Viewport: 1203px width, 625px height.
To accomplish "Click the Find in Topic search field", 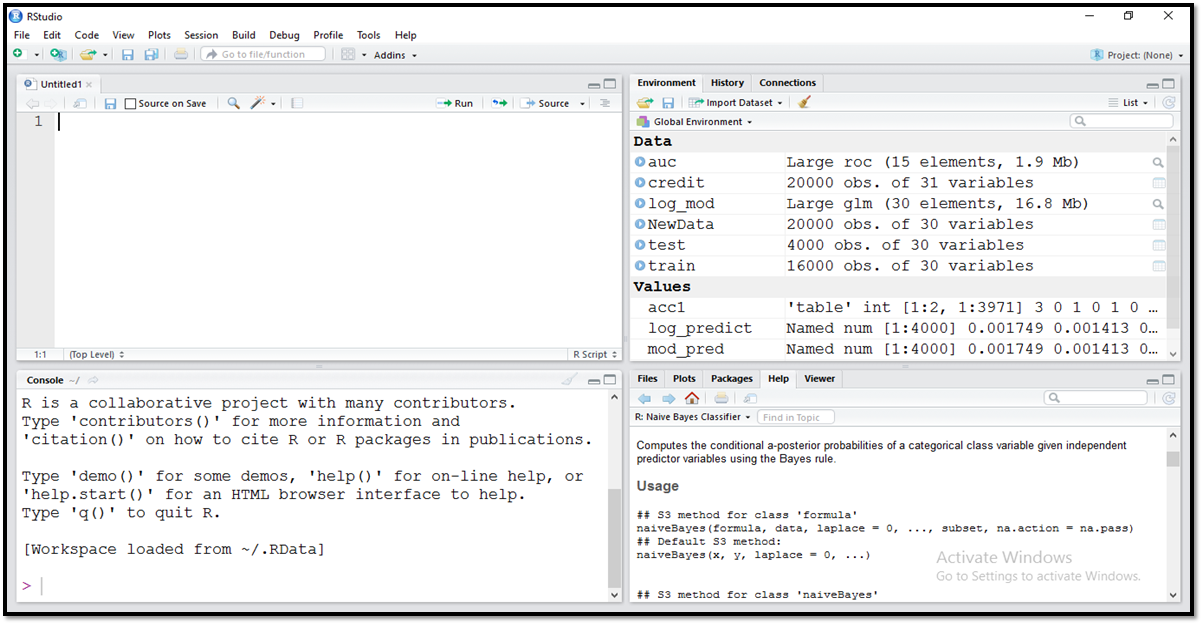I will coord(796,417).
